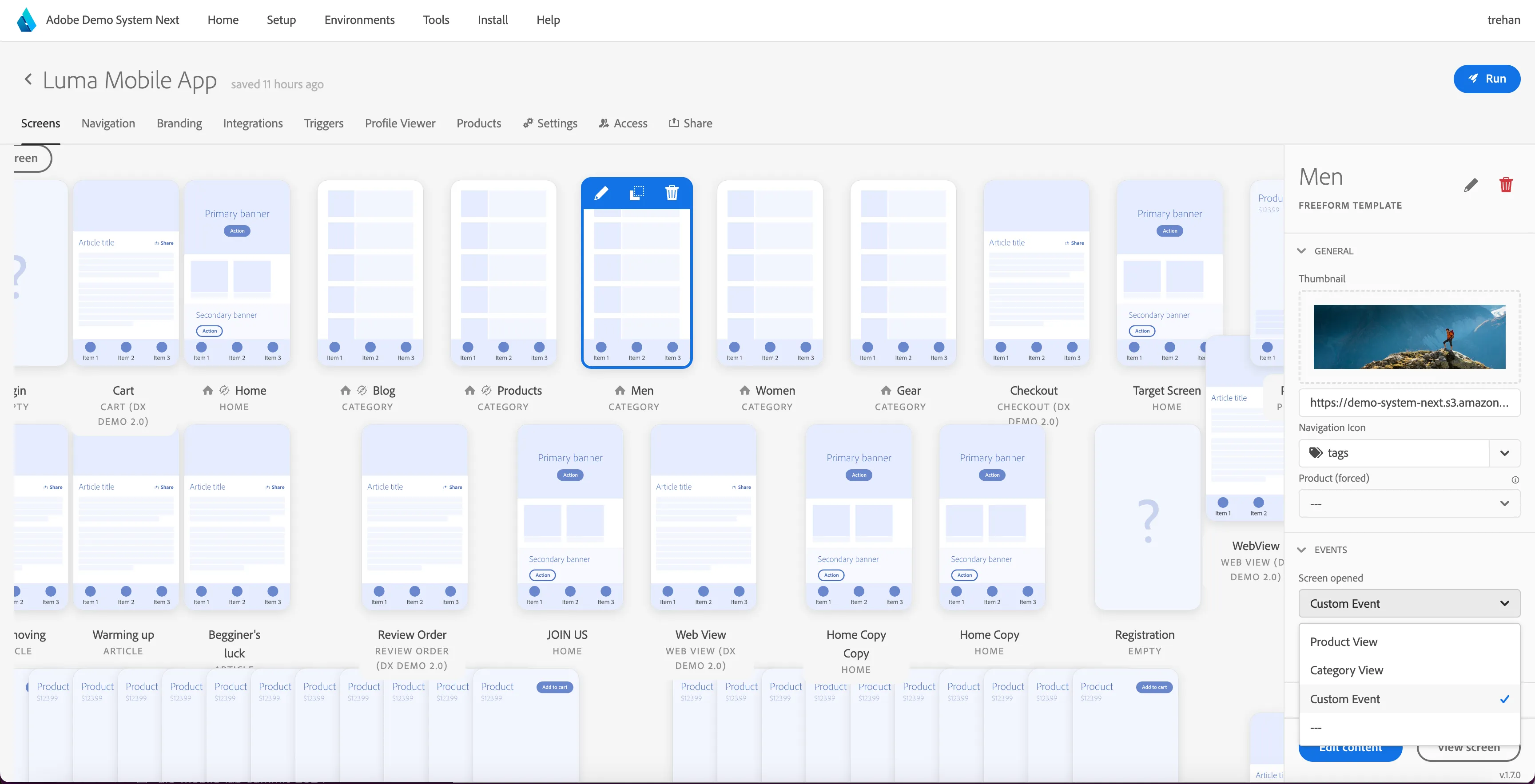Click the trash icon on selected Men card
This screenshot has width=1535, height=784.
pos(672,193)
